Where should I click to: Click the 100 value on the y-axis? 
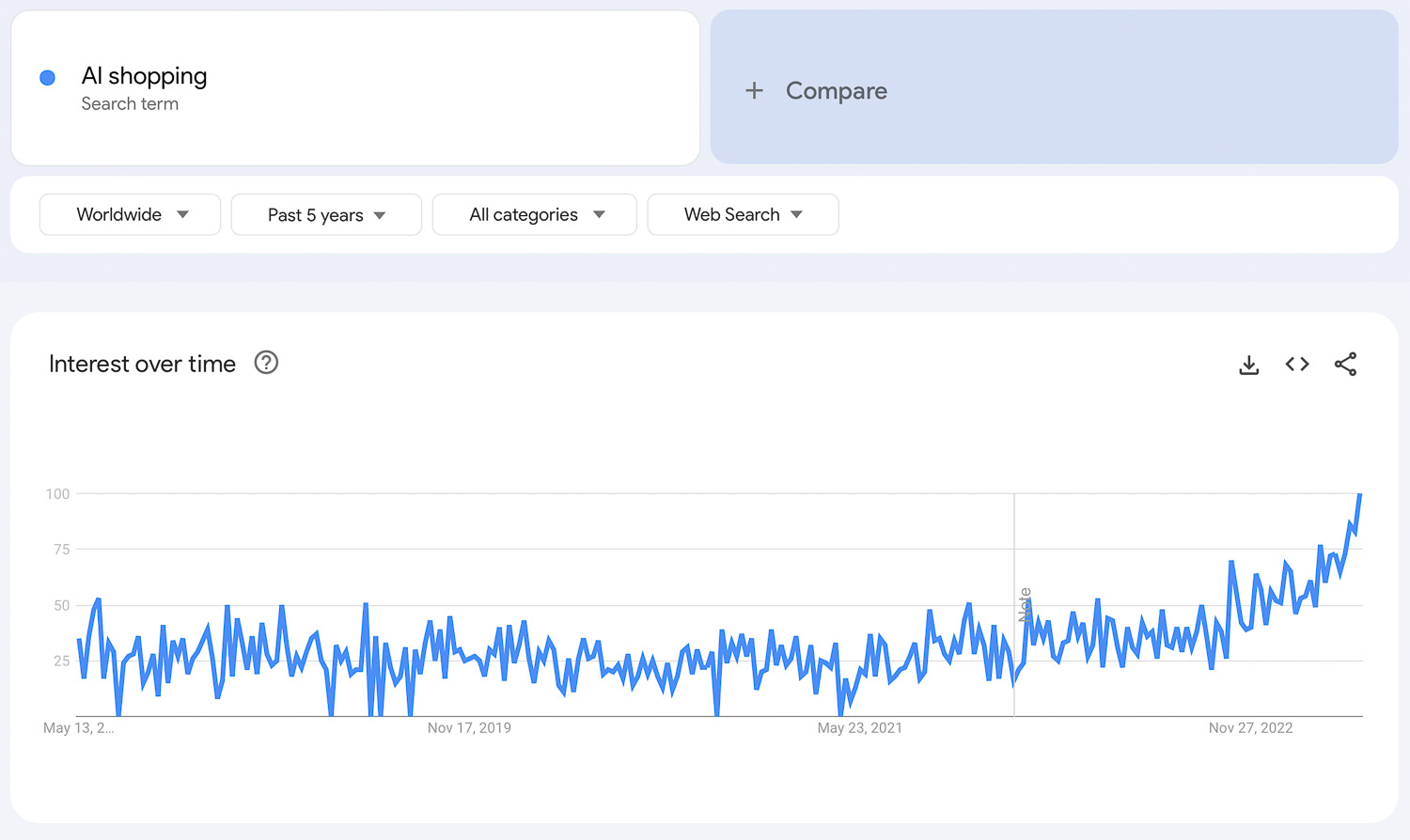(x=58, y=494)
